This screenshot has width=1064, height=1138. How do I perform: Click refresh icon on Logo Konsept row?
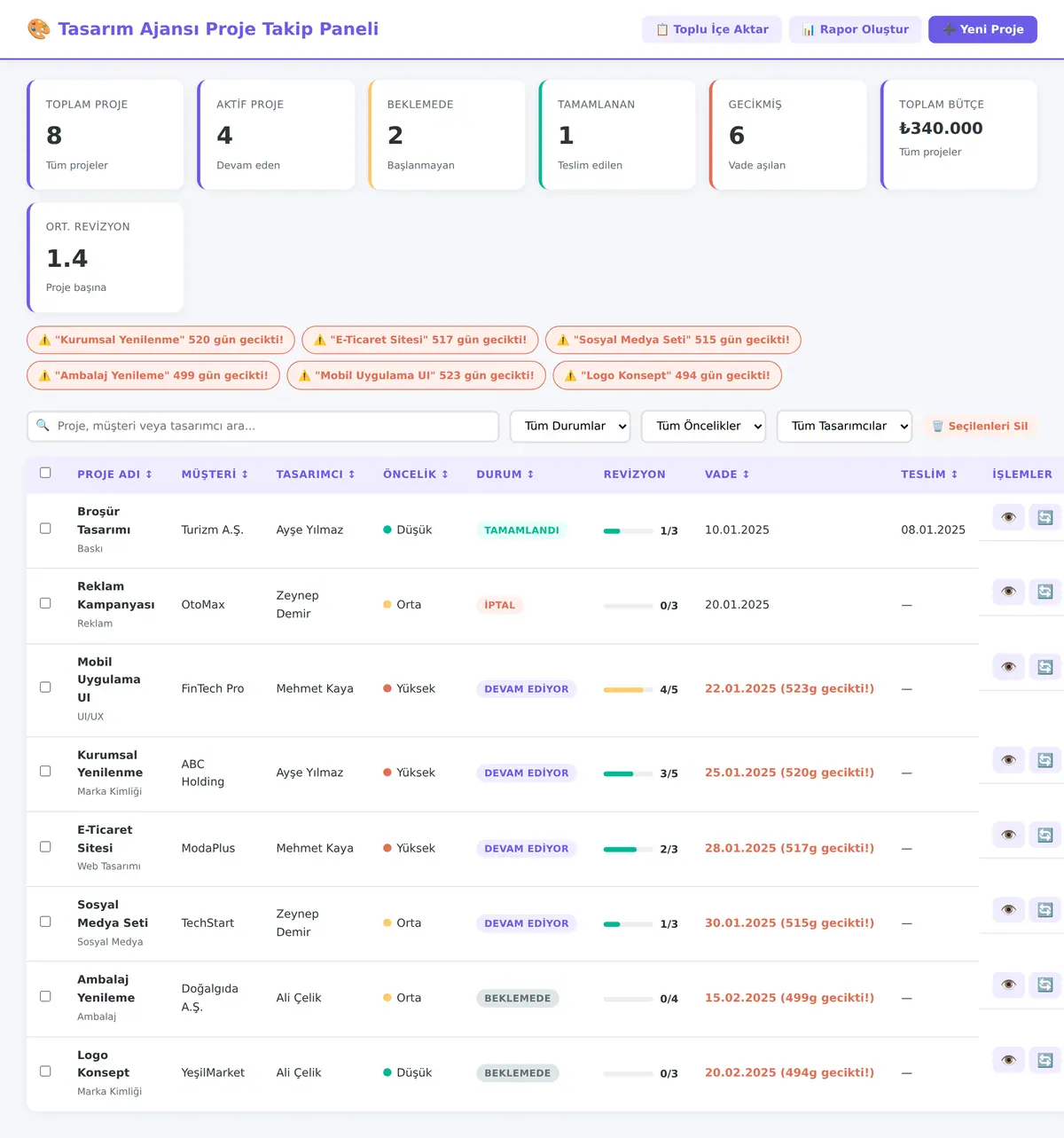(x=1045, y=1060)
